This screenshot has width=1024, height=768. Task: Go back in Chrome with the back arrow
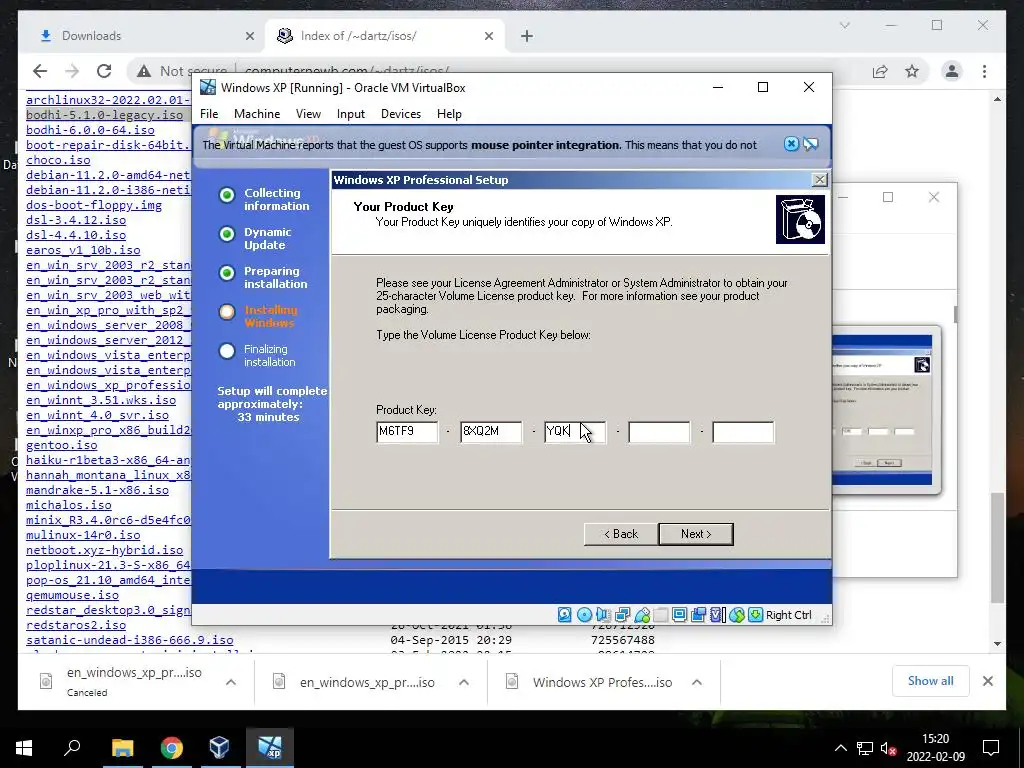[x=40, y=71]
